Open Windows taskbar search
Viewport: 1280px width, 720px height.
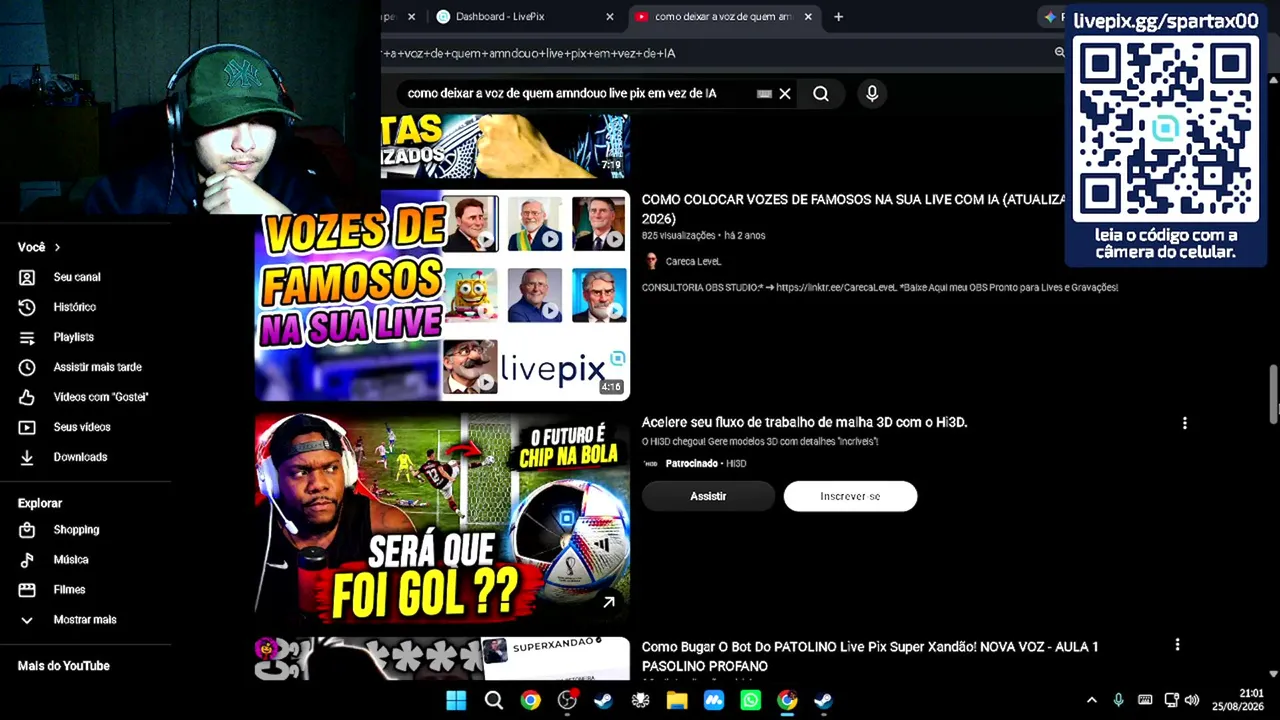(493, 700)
